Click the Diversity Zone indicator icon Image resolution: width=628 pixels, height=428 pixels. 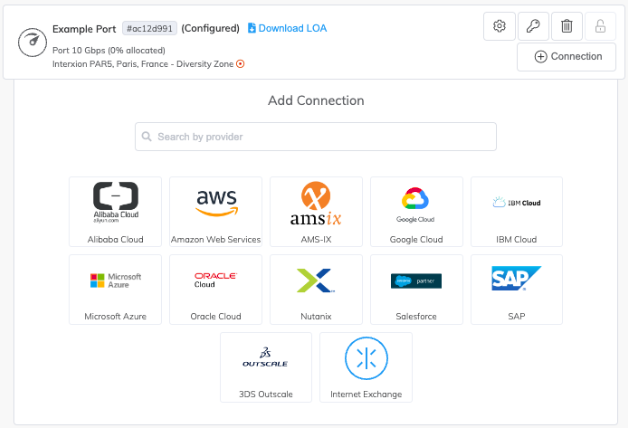pos(240,64)
